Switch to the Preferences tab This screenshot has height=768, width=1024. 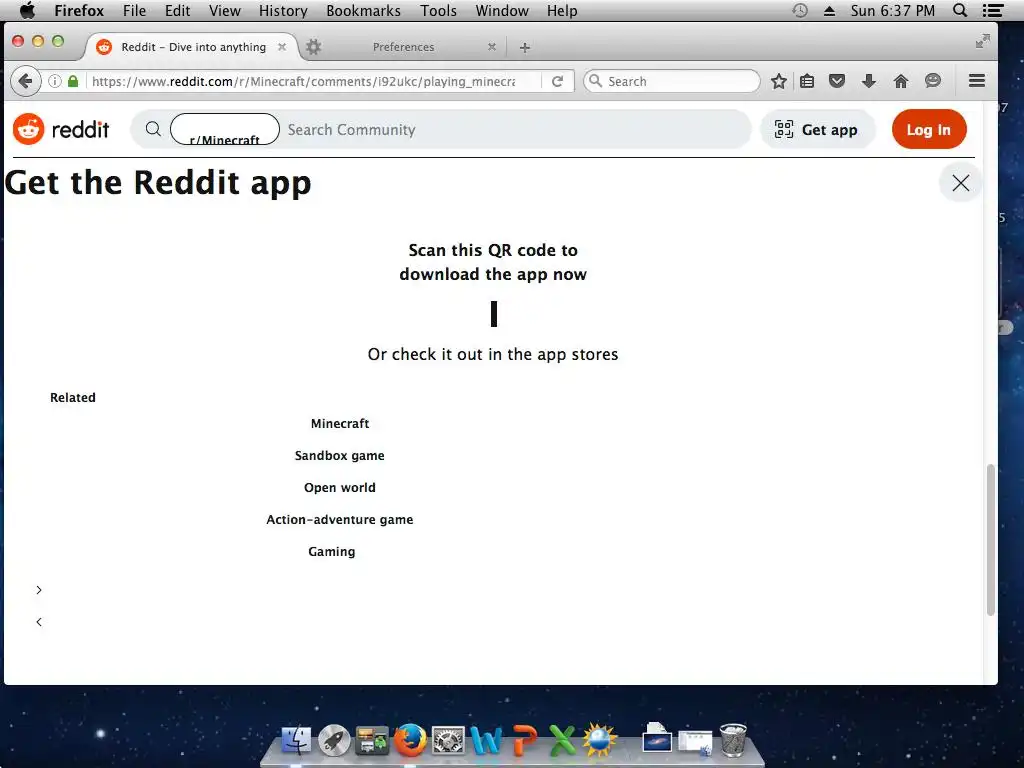click(403, 47)
